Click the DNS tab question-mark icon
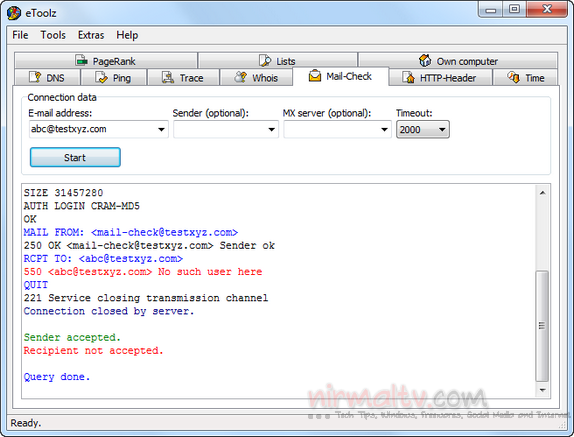The width and height of the screenshot is (574, 437). pyautogui.click(x=35, y=77)
